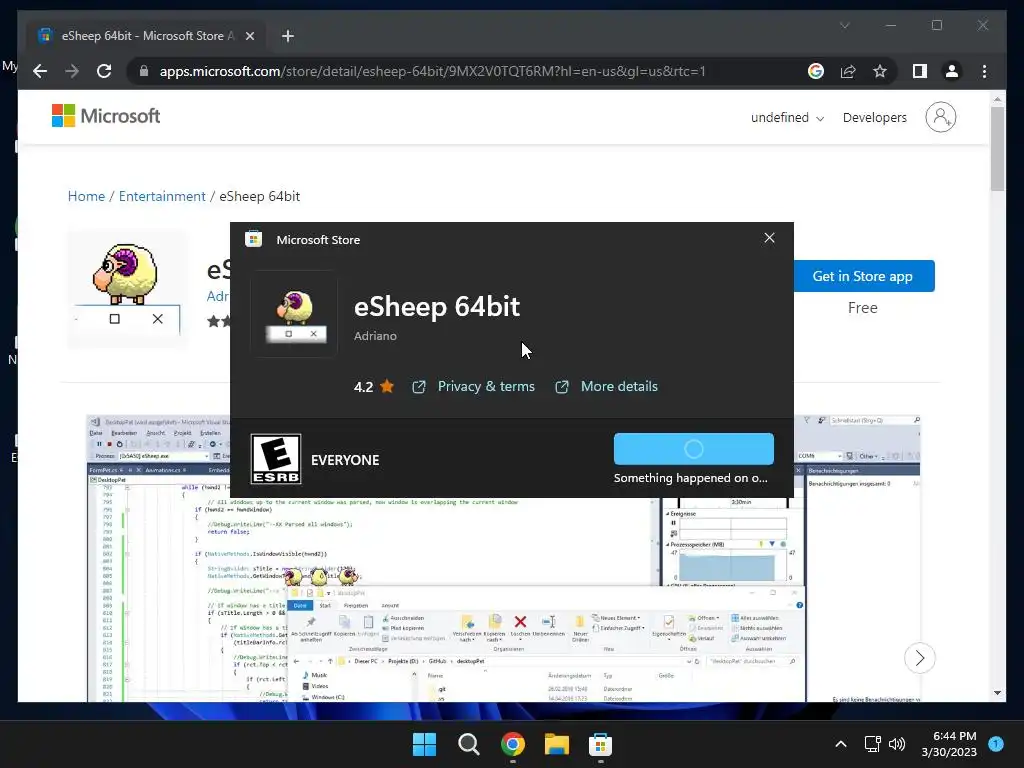The height and width of the screenshot is (768, 1024).
Task: Expand the undefined dropdown
Action: (x=788, y=118)
